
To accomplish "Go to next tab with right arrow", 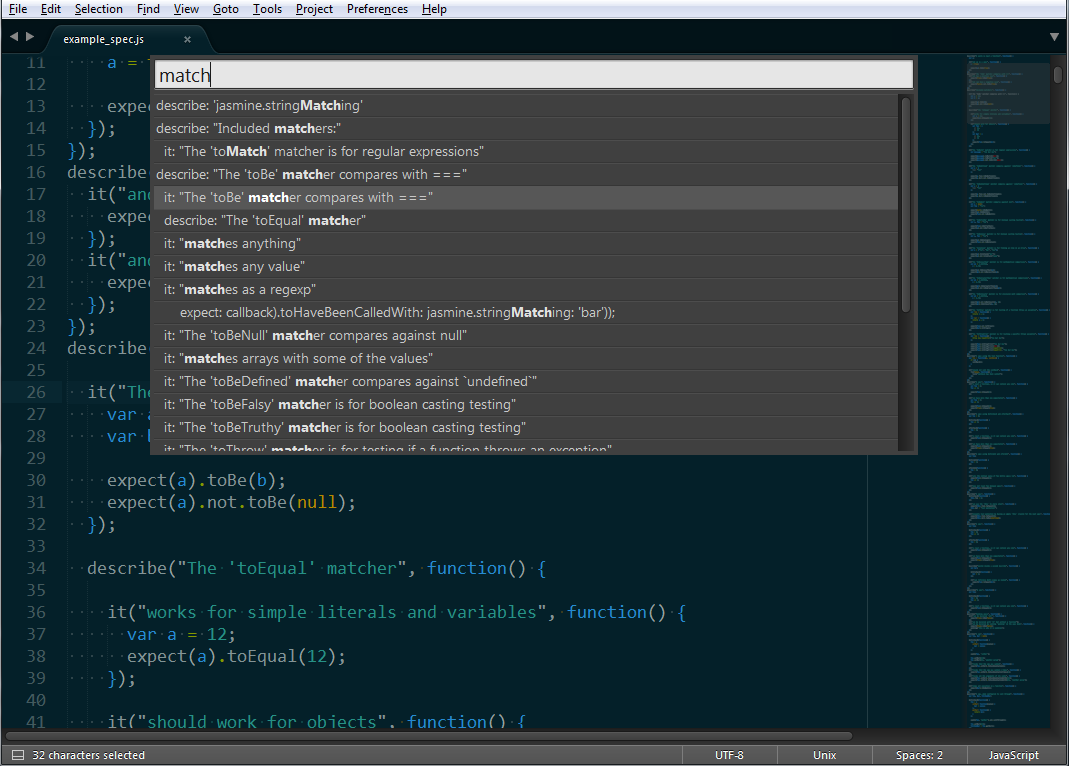I will point(30,37).
